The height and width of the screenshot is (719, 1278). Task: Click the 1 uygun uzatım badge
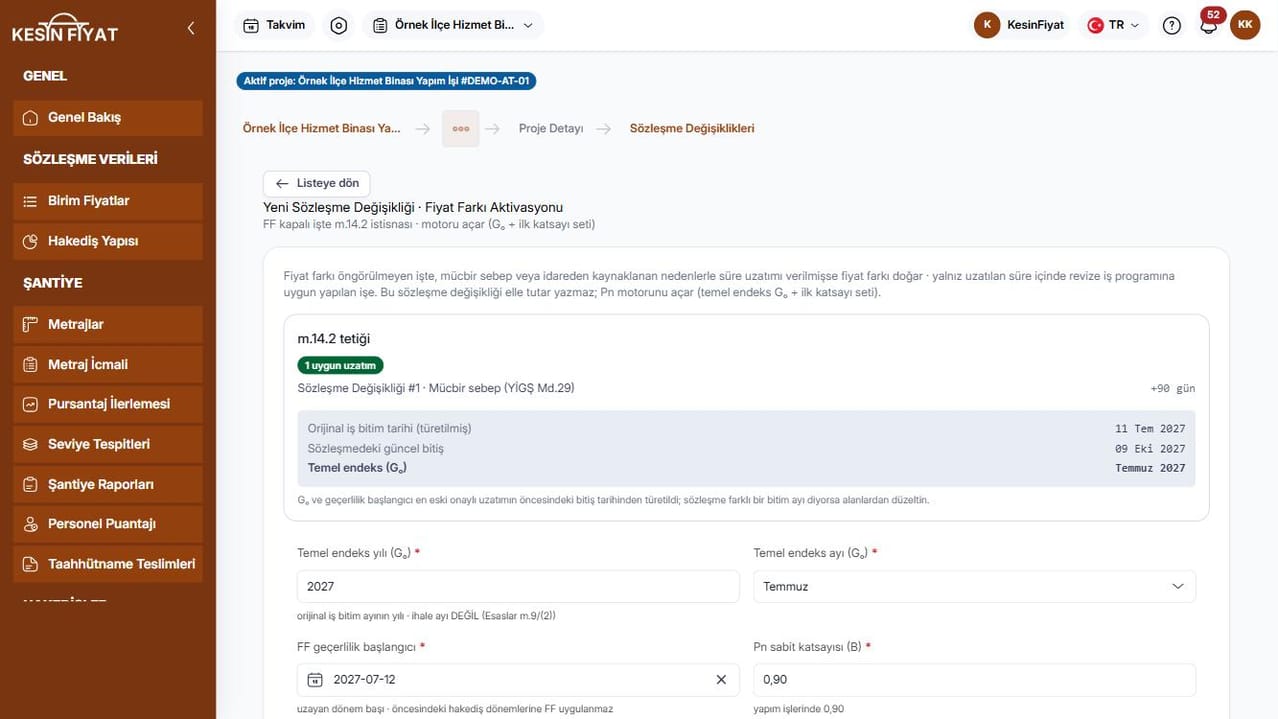coord(340,366)
